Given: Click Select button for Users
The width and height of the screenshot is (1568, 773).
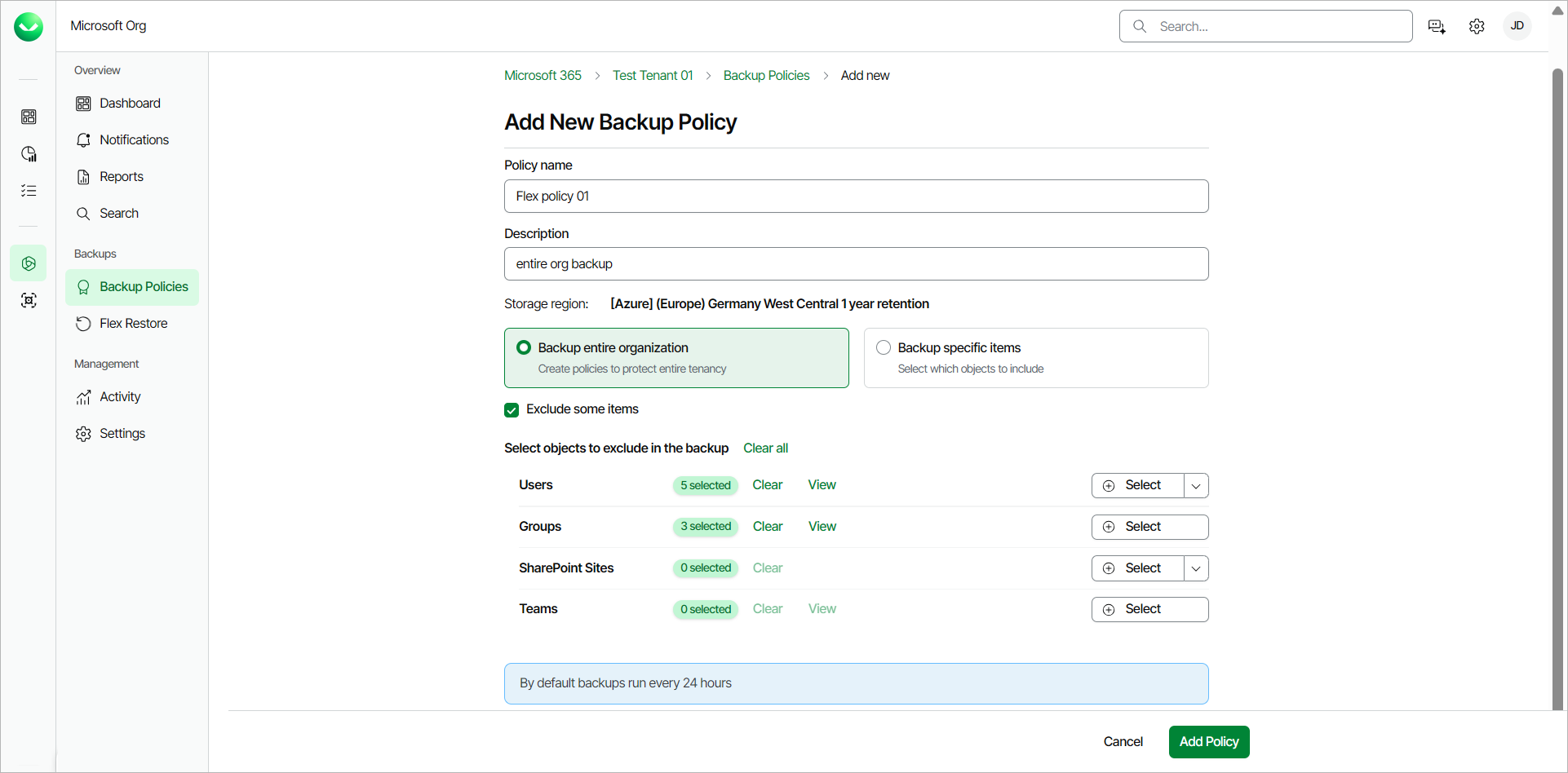Looking at the screenshot, I should pyautogui.click(x=1138, y=486).
